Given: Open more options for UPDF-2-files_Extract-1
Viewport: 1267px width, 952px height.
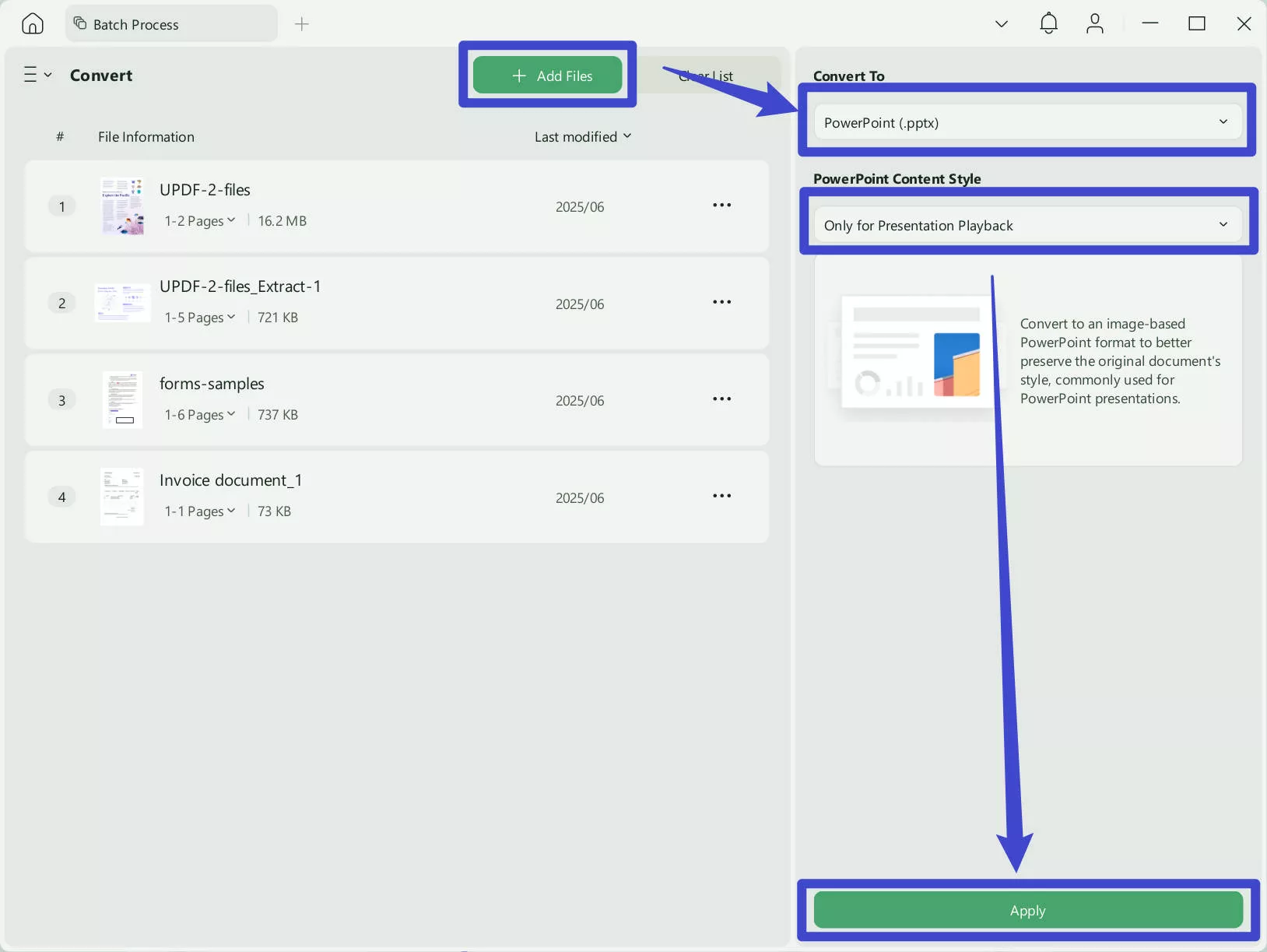Looking at the screenshot, I should pos(722,302).
